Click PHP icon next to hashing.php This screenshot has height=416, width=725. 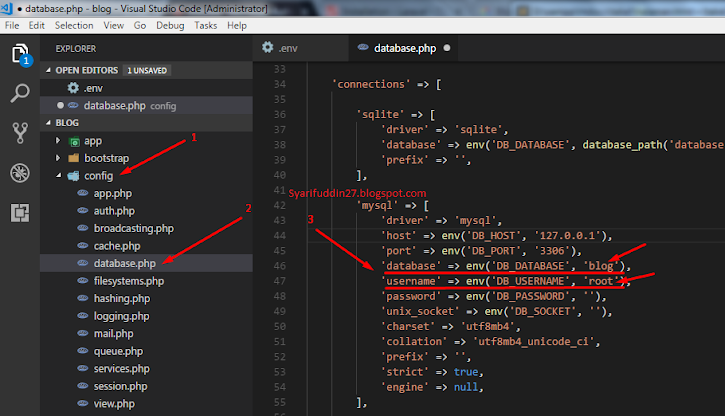[x=83, y=298]
